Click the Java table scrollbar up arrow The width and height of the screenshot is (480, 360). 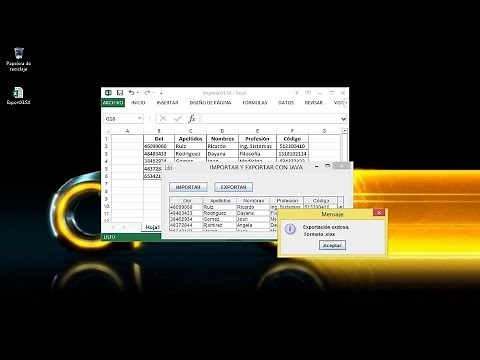pyautogui.click(x=340, y=207)
